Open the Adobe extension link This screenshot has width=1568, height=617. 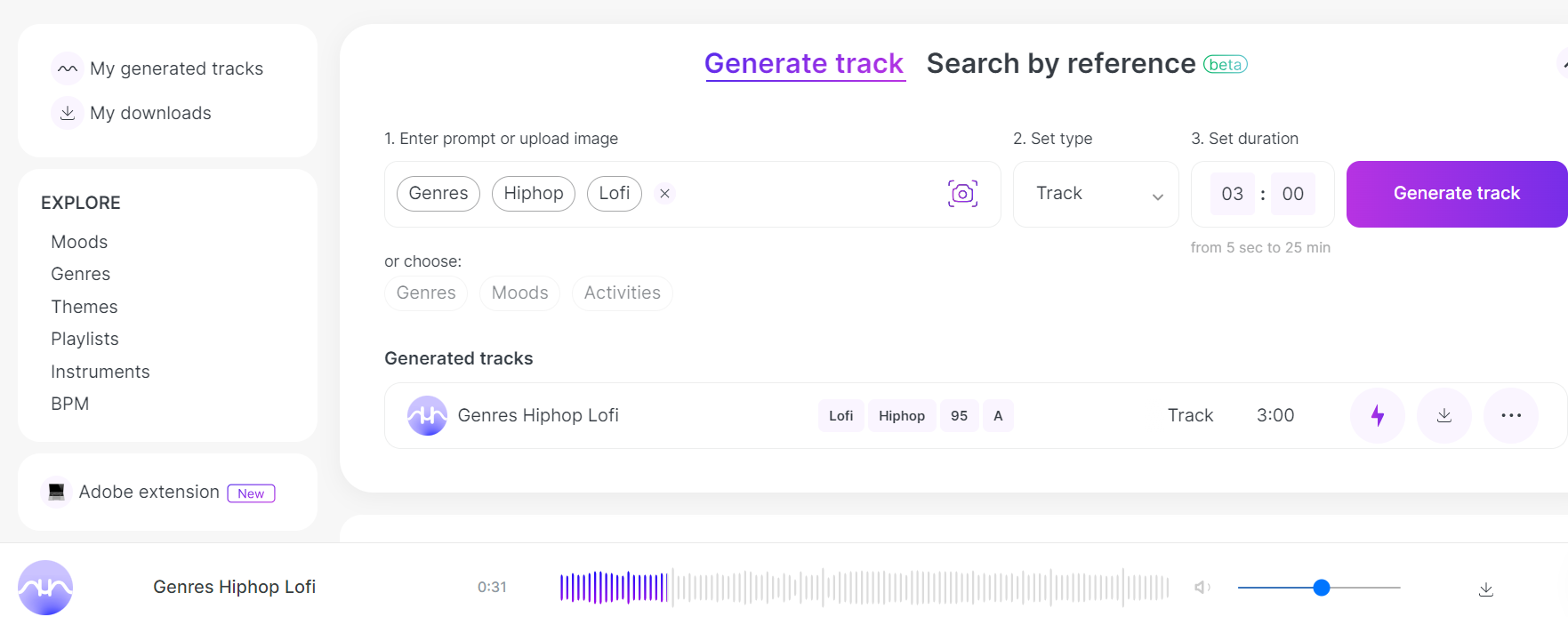pyautogui.click(x=149, y=492)
